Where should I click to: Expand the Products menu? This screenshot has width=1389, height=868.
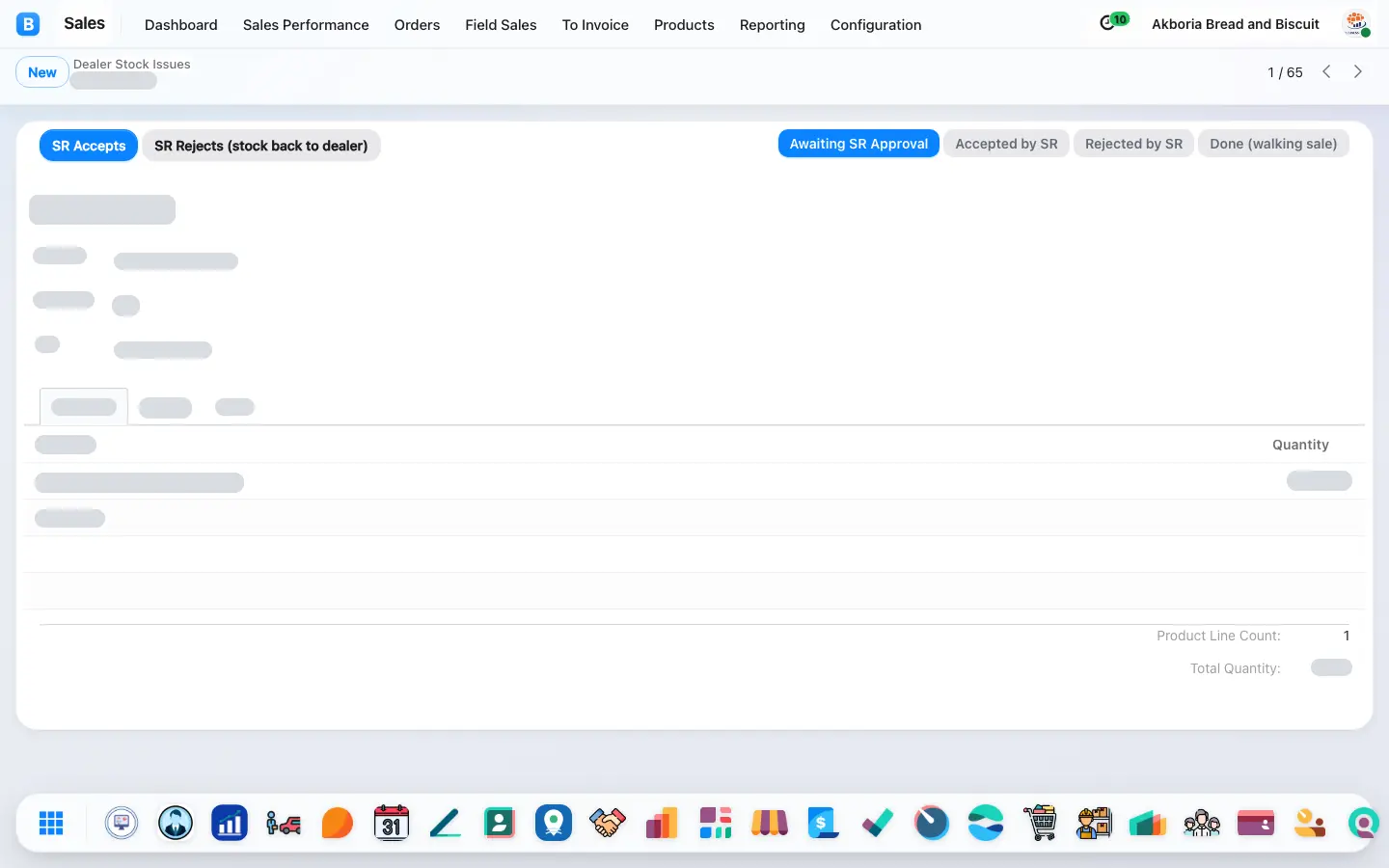point(684,24)
